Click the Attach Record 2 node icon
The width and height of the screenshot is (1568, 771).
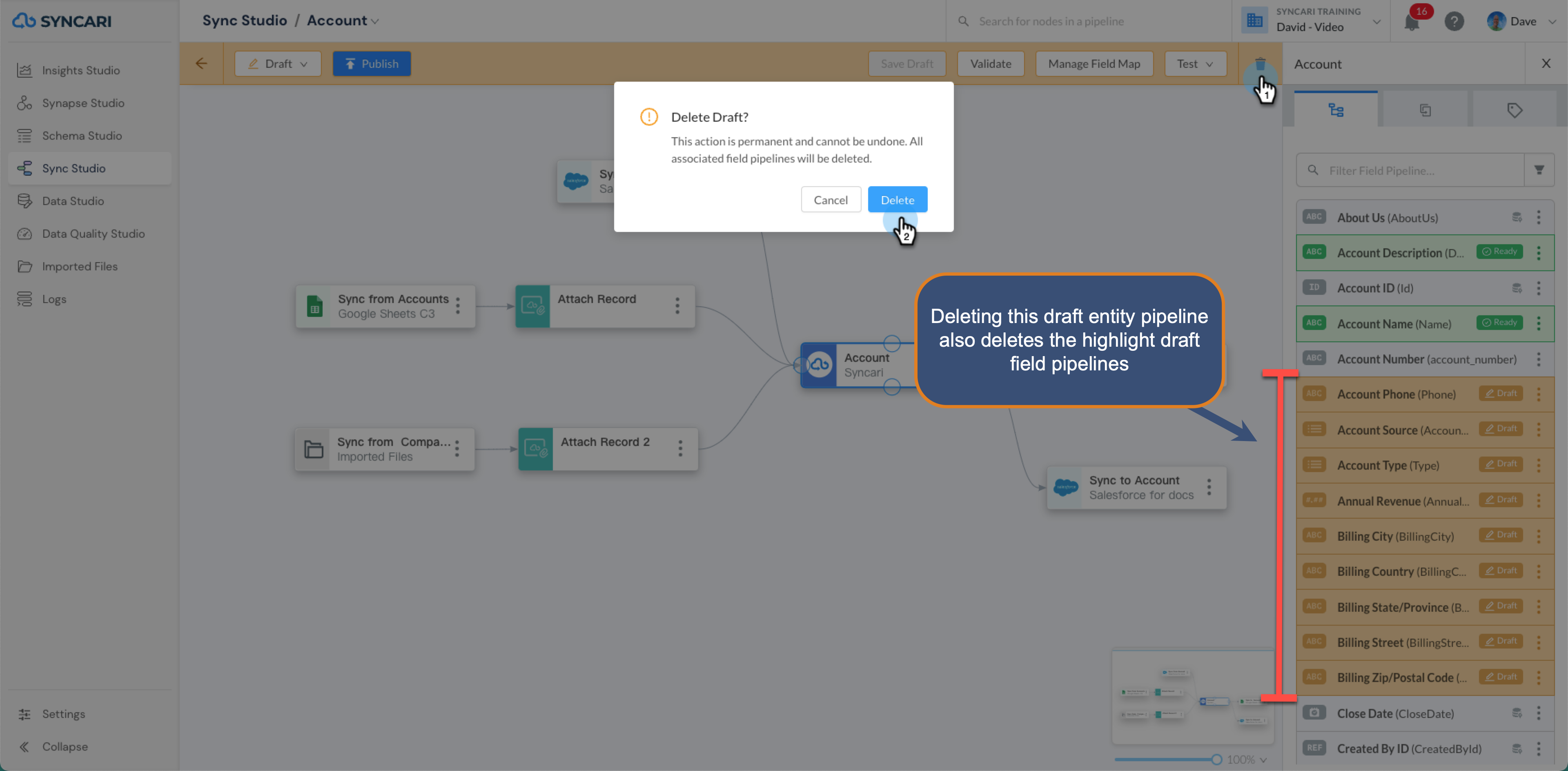[x=535, y=449]
